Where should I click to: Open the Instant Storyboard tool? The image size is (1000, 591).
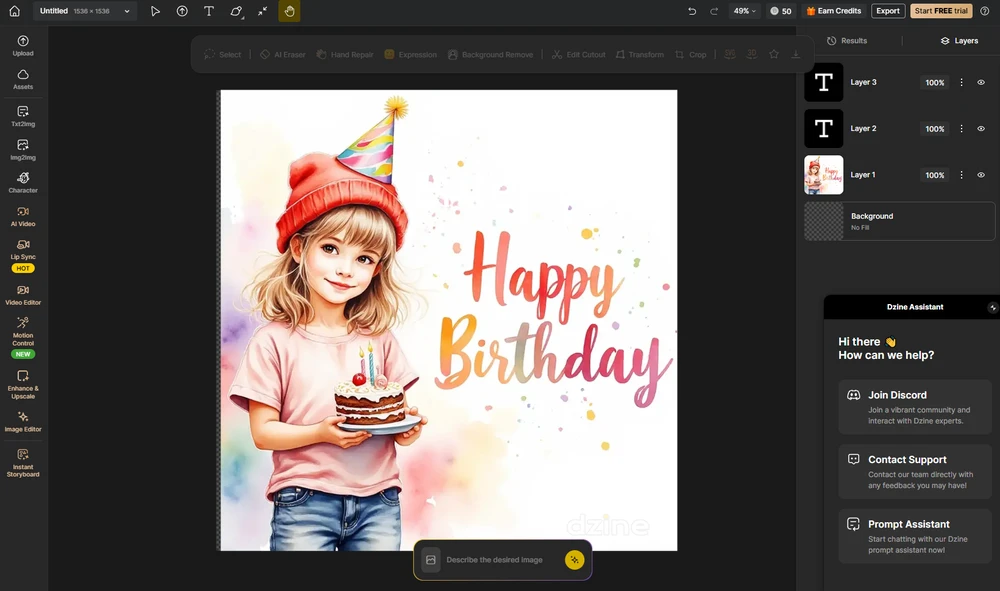tap(23, 461)
